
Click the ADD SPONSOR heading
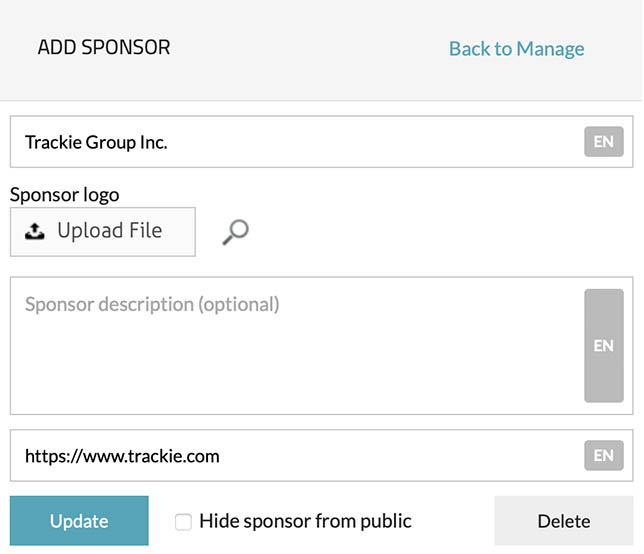[104, 47]
